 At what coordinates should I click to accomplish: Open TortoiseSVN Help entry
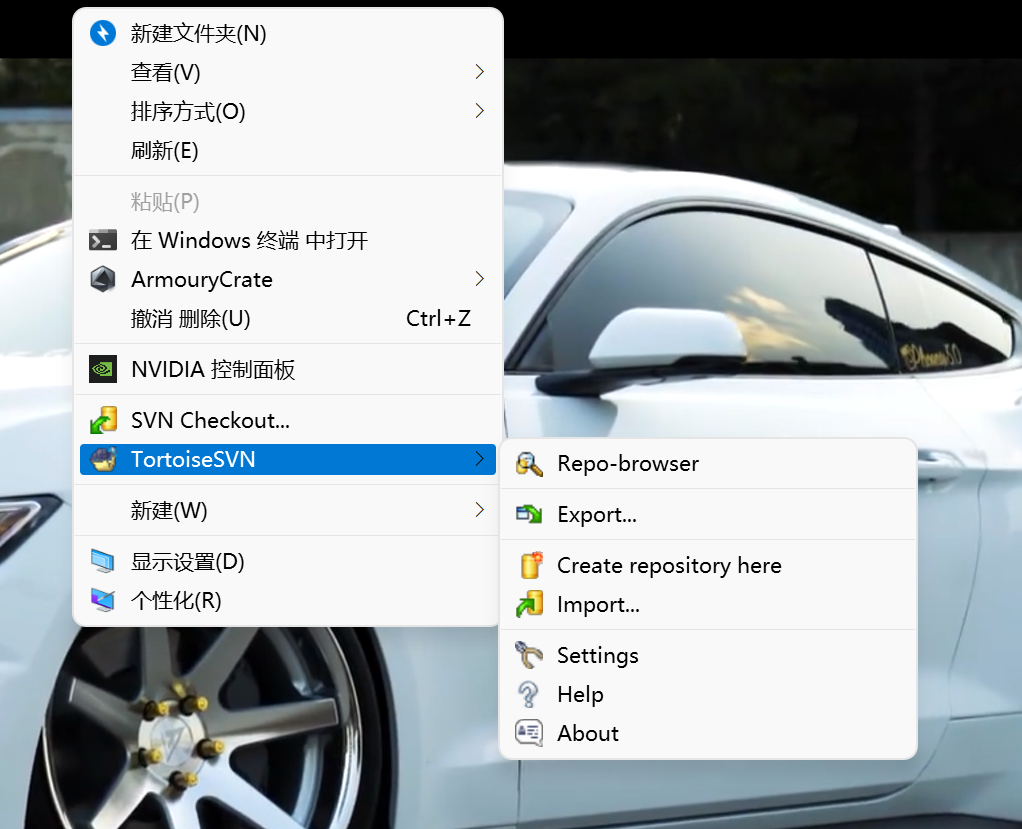708,694
